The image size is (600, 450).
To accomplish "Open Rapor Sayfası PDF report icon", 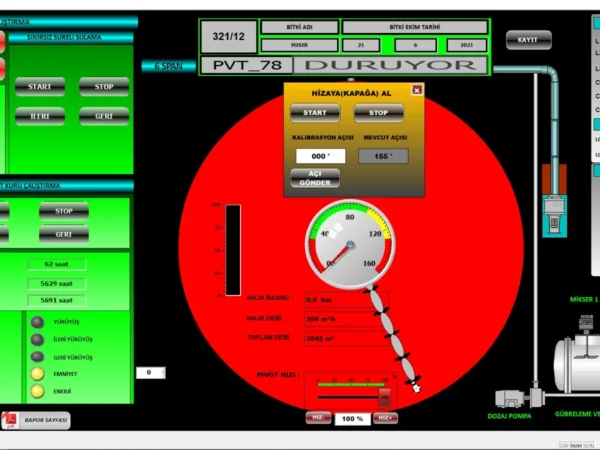I will coord(11,420).
